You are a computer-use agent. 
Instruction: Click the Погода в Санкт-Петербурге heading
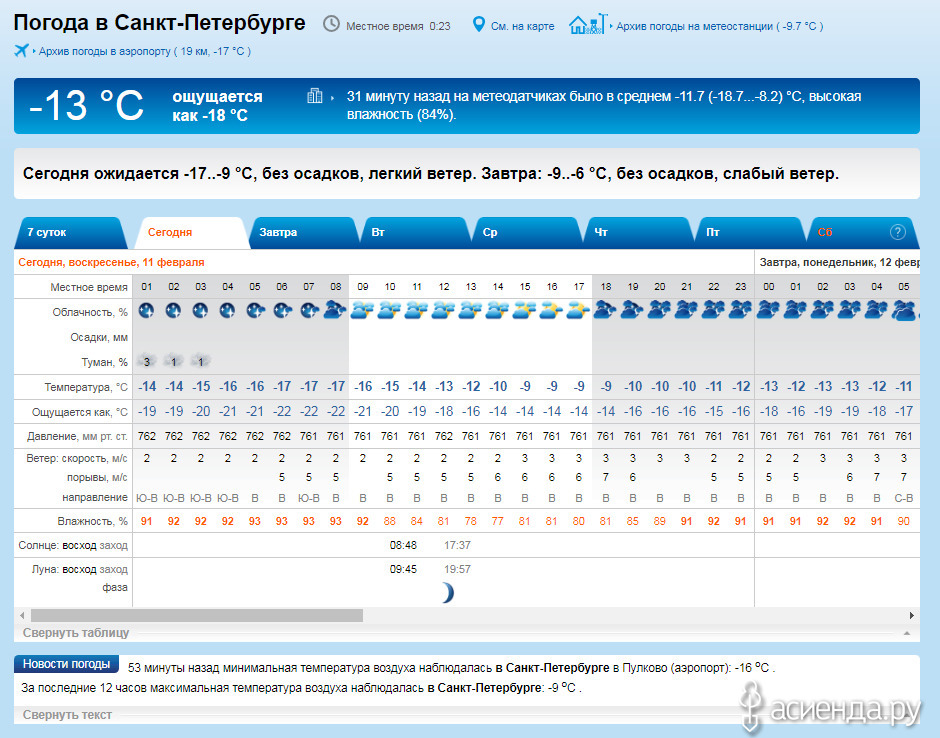click(159, 23)
